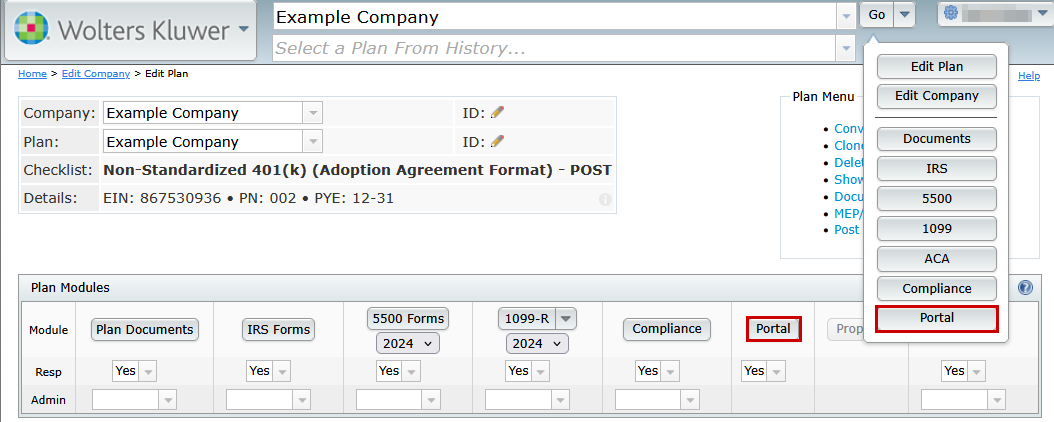This screenshot has height=422, width=1054.
Task: Click the Wolters Kluwer logo menu
Action: click(130, 30)
